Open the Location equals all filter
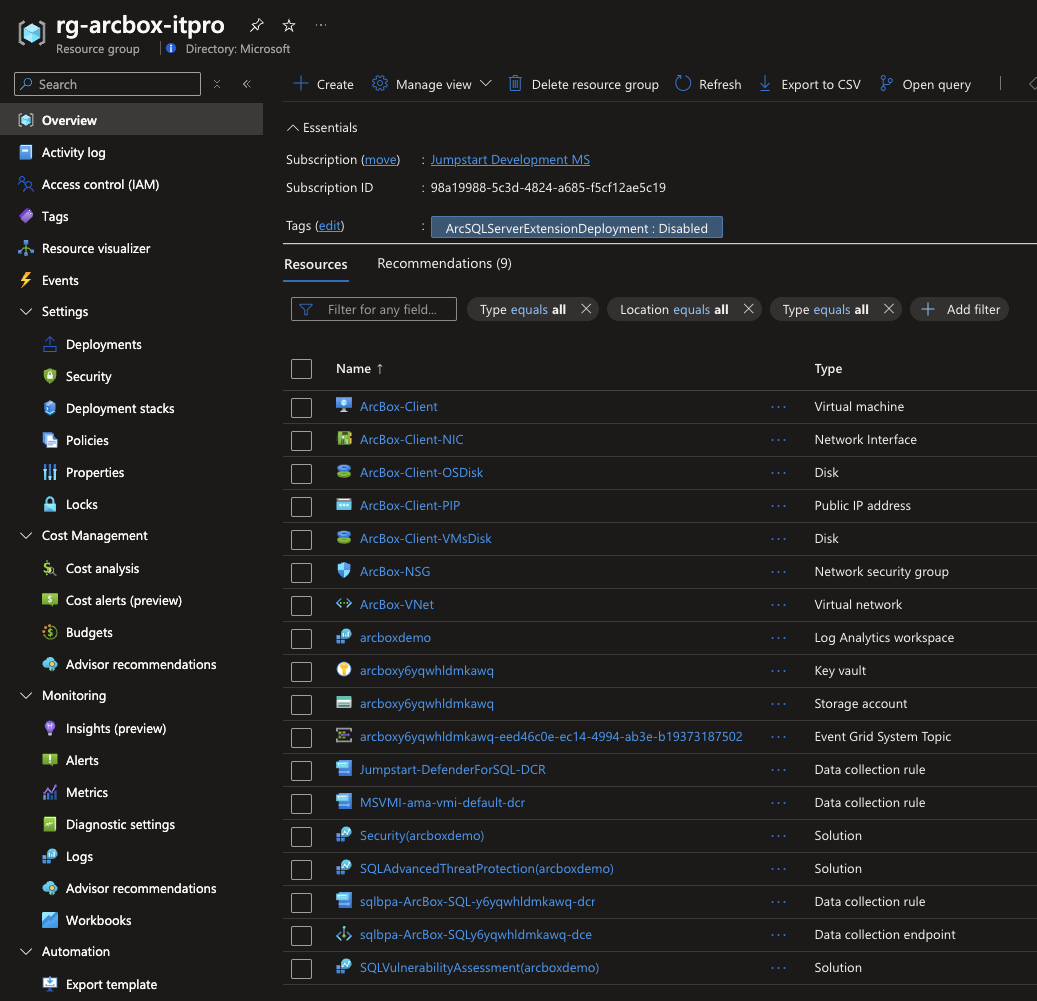The image size is (1037, 1001). click(x=674, y=309)
